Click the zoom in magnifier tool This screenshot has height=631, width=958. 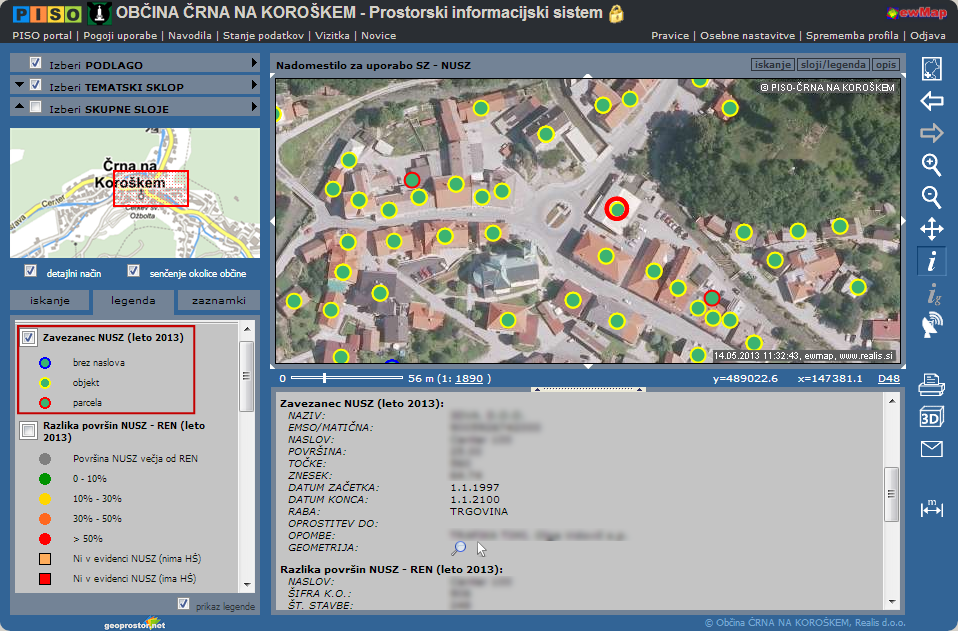click(x=931, y=165)
